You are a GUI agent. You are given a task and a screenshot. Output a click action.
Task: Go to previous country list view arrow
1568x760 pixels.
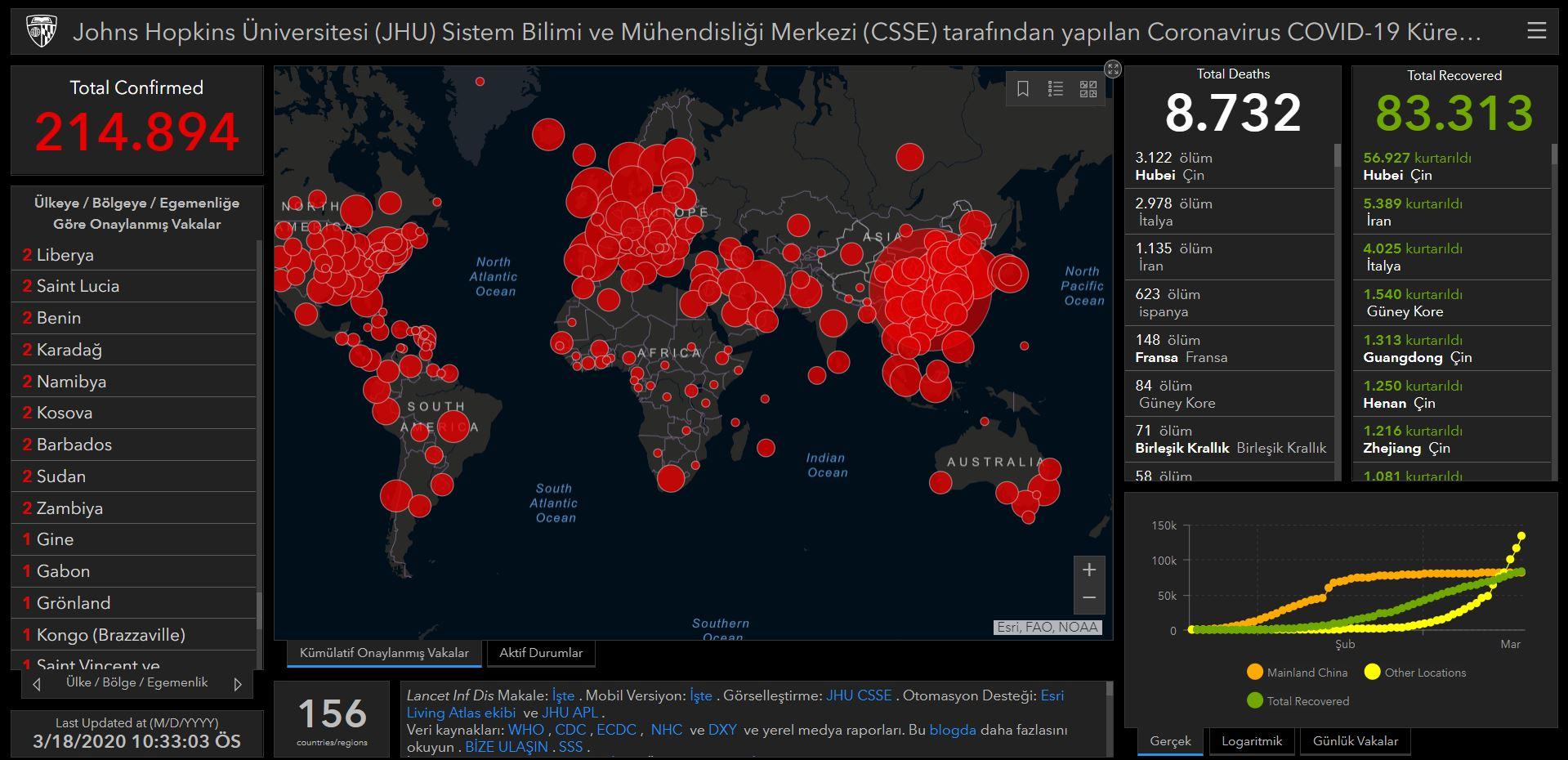37,684
